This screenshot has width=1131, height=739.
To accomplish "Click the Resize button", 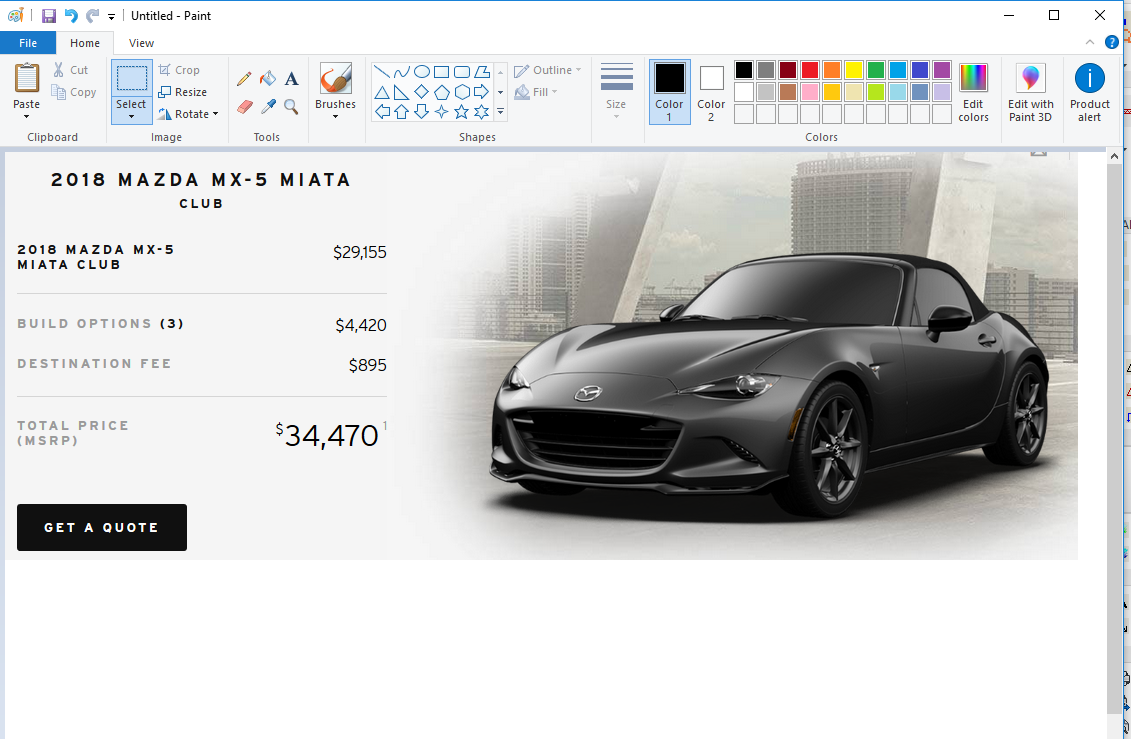I will coord(183,92).
